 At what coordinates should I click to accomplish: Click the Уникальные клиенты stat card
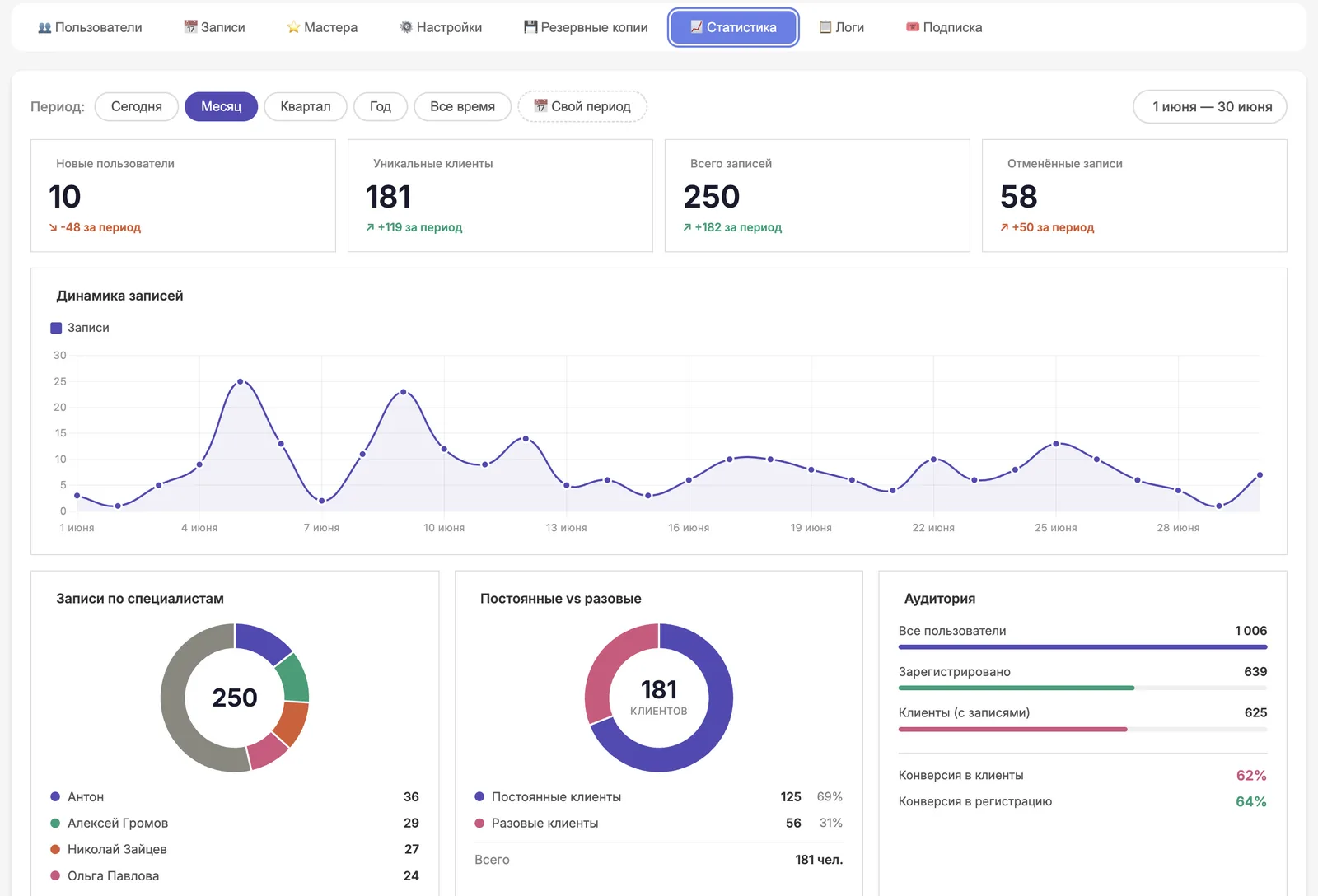click(x=500, y=195)
